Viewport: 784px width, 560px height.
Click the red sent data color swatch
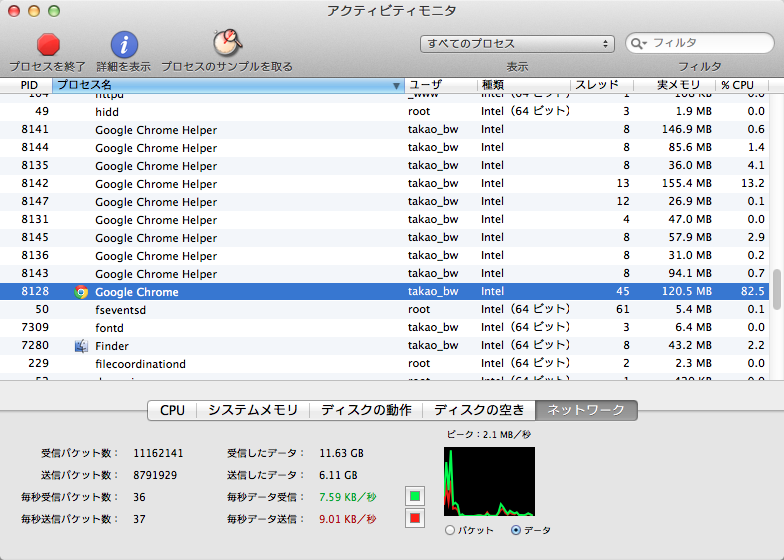click(414, 518)
